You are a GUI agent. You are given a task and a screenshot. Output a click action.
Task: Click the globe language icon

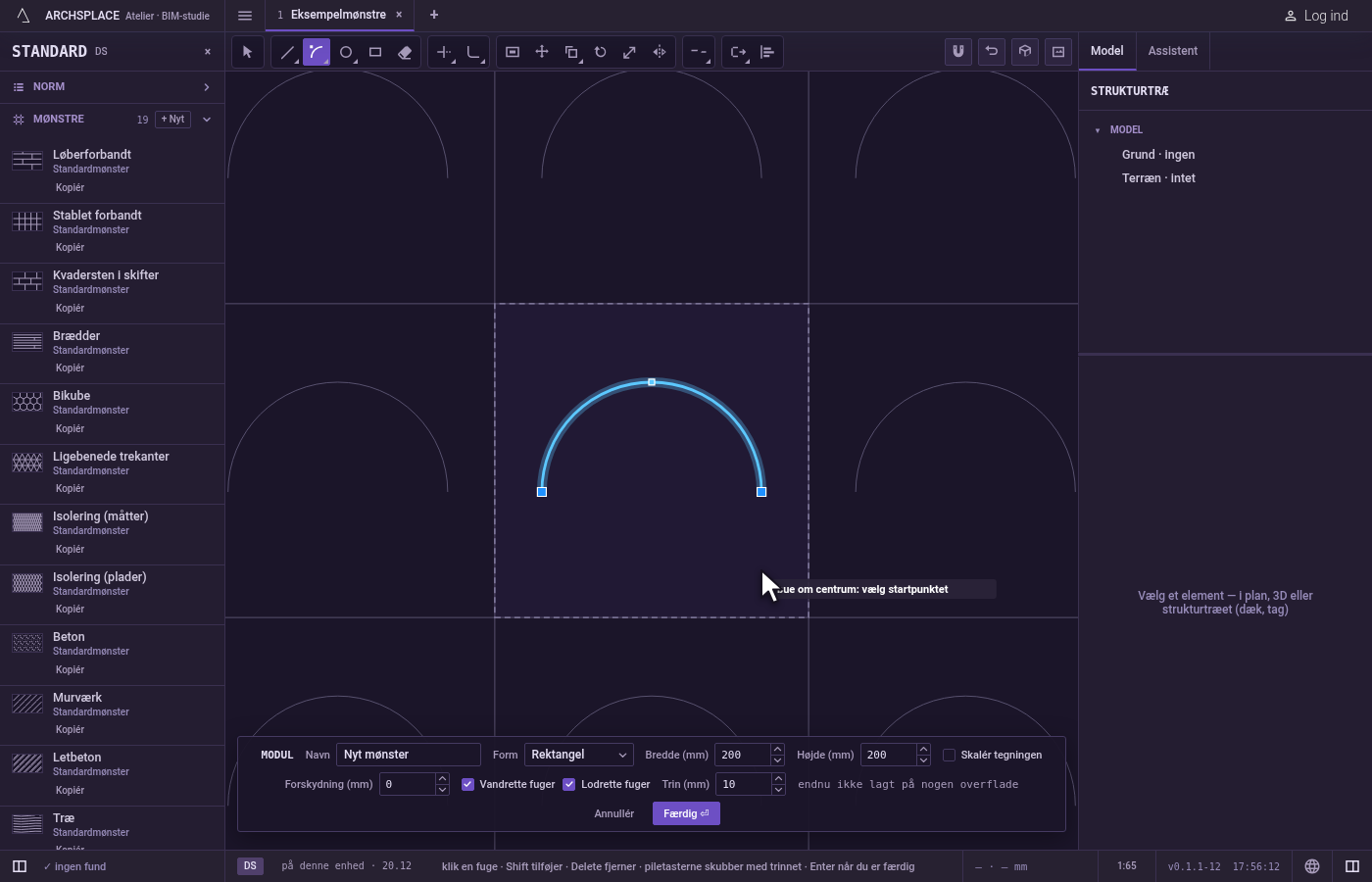pyautogui.click(x=1312, y=866)
